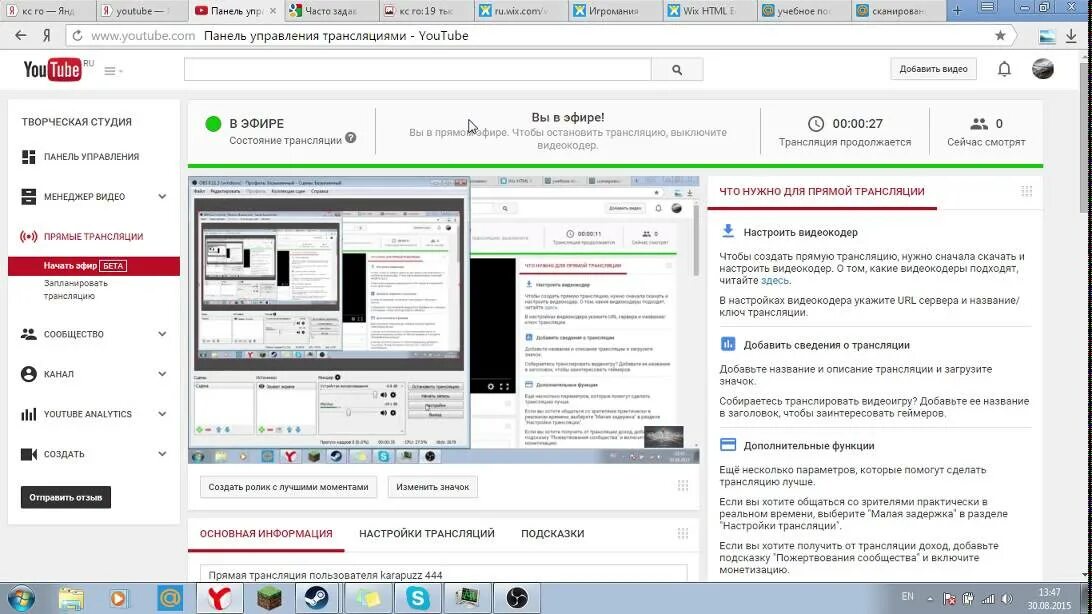
Task: Expand the Канал section
Action: click(x=162, y=375)
